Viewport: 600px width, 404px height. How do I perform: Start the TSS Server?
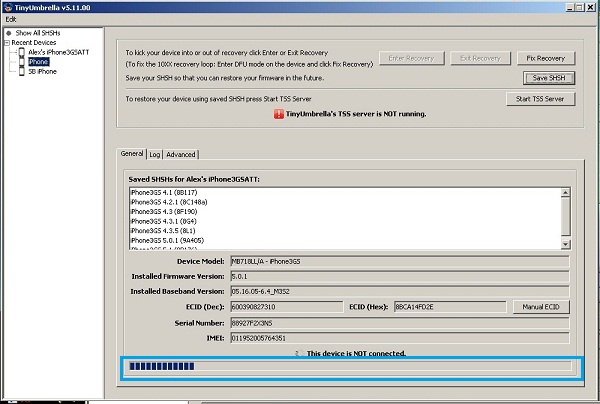pyautogui.click(x=540, y=99)
